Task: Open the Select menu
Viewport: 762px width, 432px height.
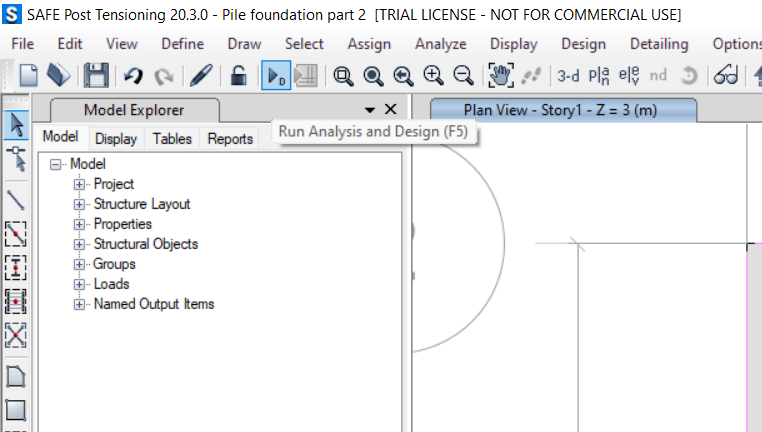Action: [x=304, y=44]
